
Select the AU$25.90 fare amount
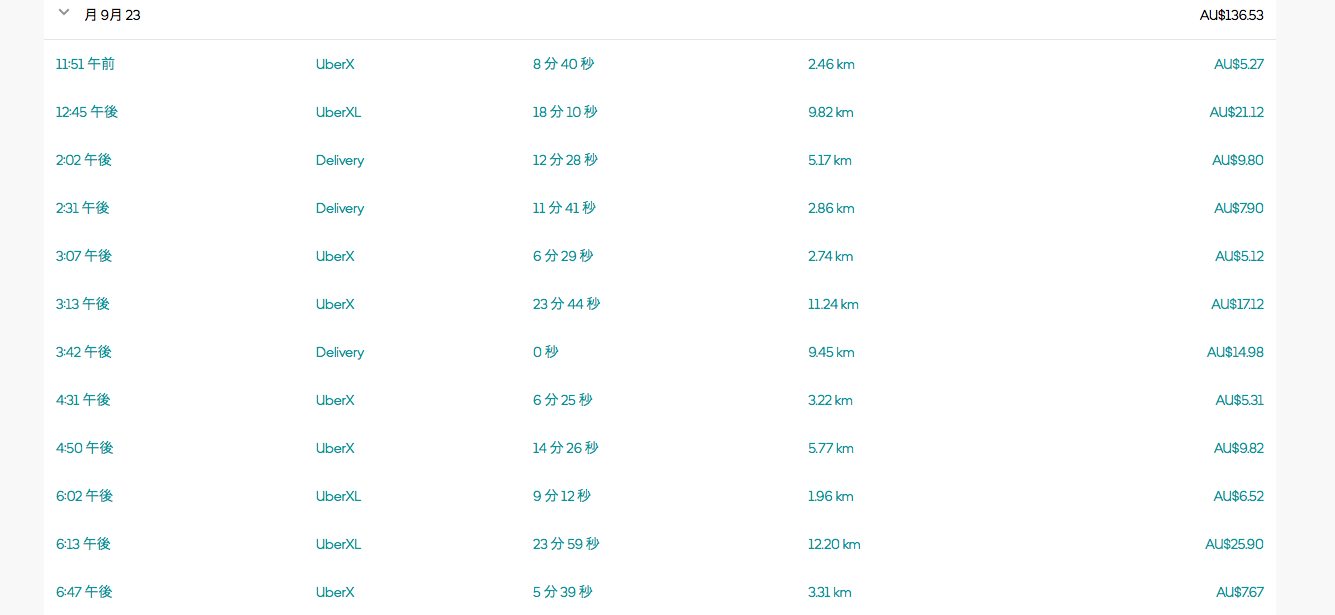[1234, 544]
